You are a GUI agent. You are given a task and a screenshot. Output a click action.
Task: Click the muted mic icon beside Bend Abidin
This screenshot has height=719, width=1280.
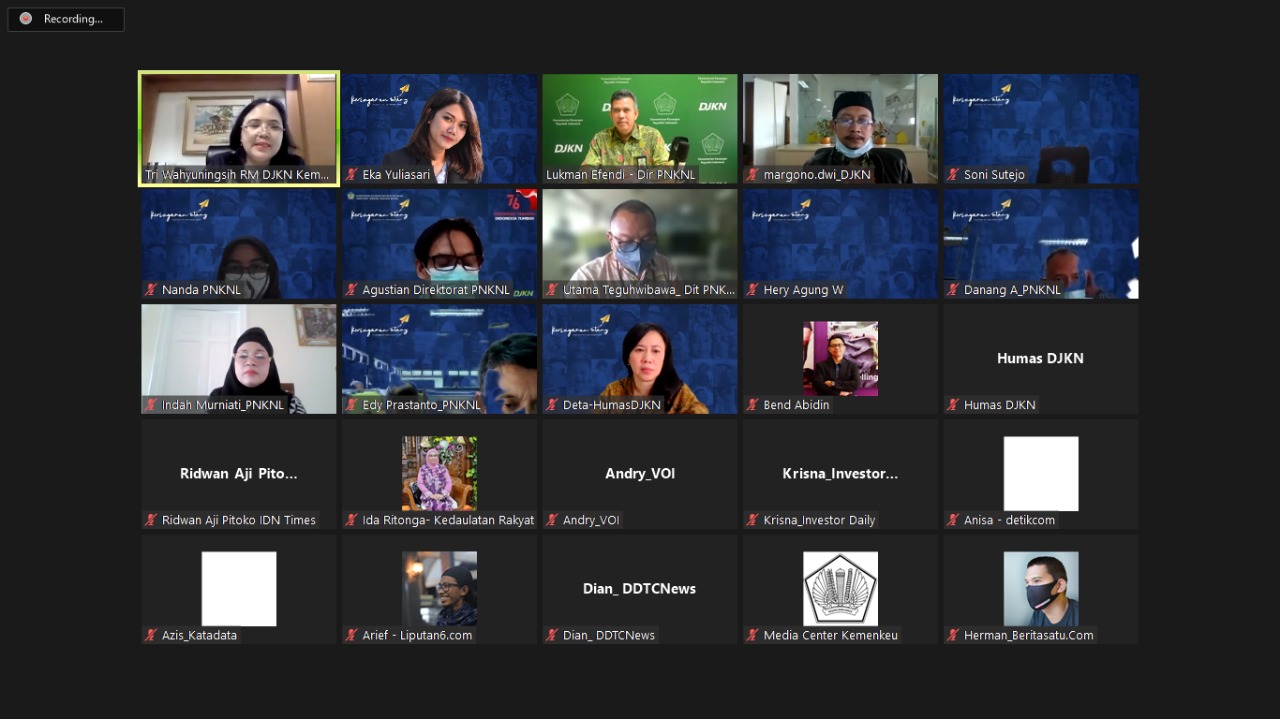coord(753,405)
